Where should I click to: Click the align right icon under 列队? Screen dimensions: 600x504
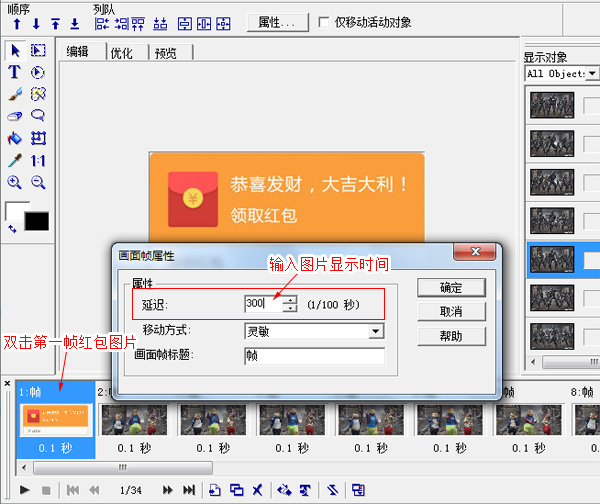pyautogui.click(x=122, y=24)
